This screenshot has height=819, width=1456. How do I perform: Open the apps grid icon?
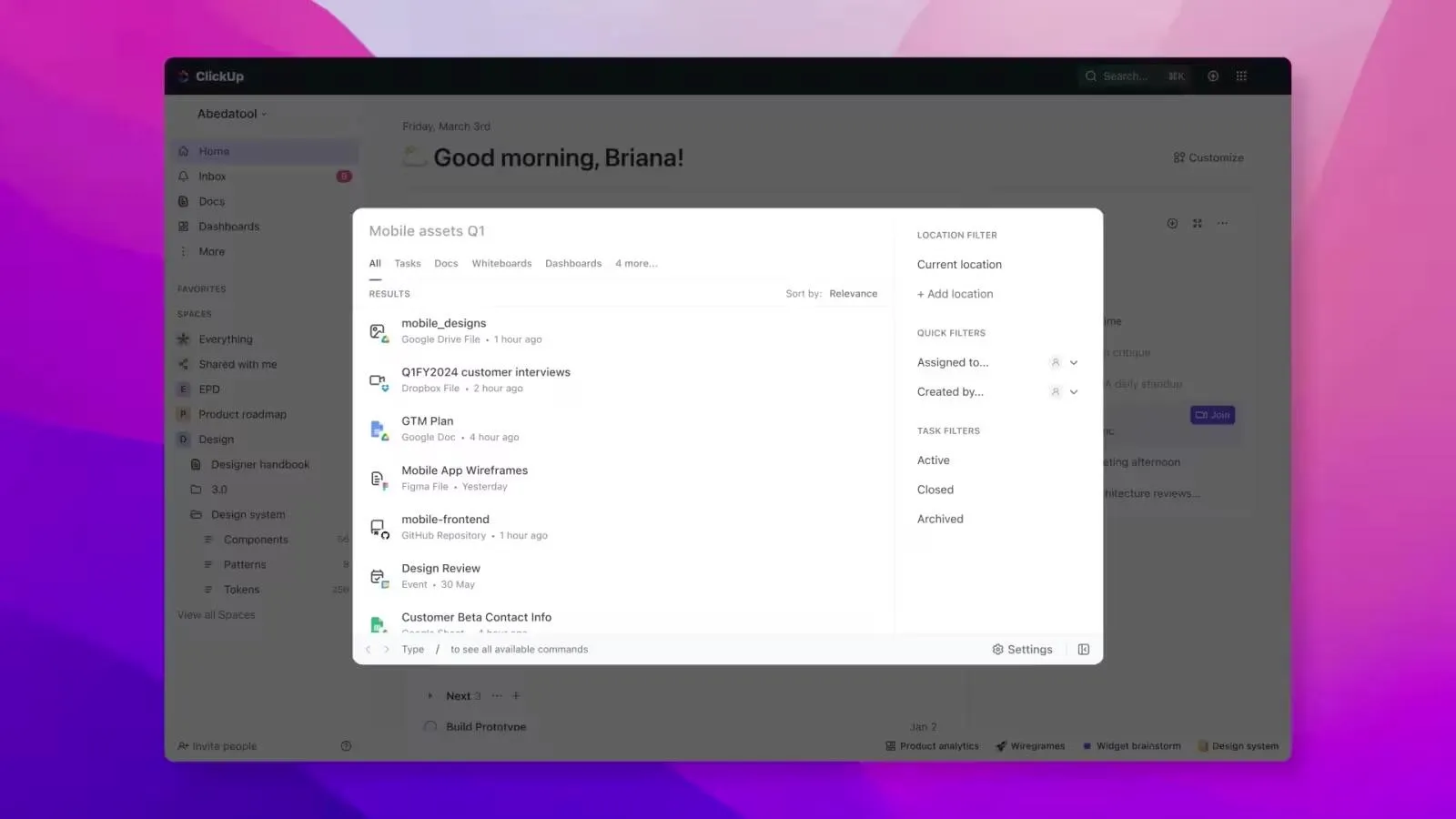[1241, 76]
